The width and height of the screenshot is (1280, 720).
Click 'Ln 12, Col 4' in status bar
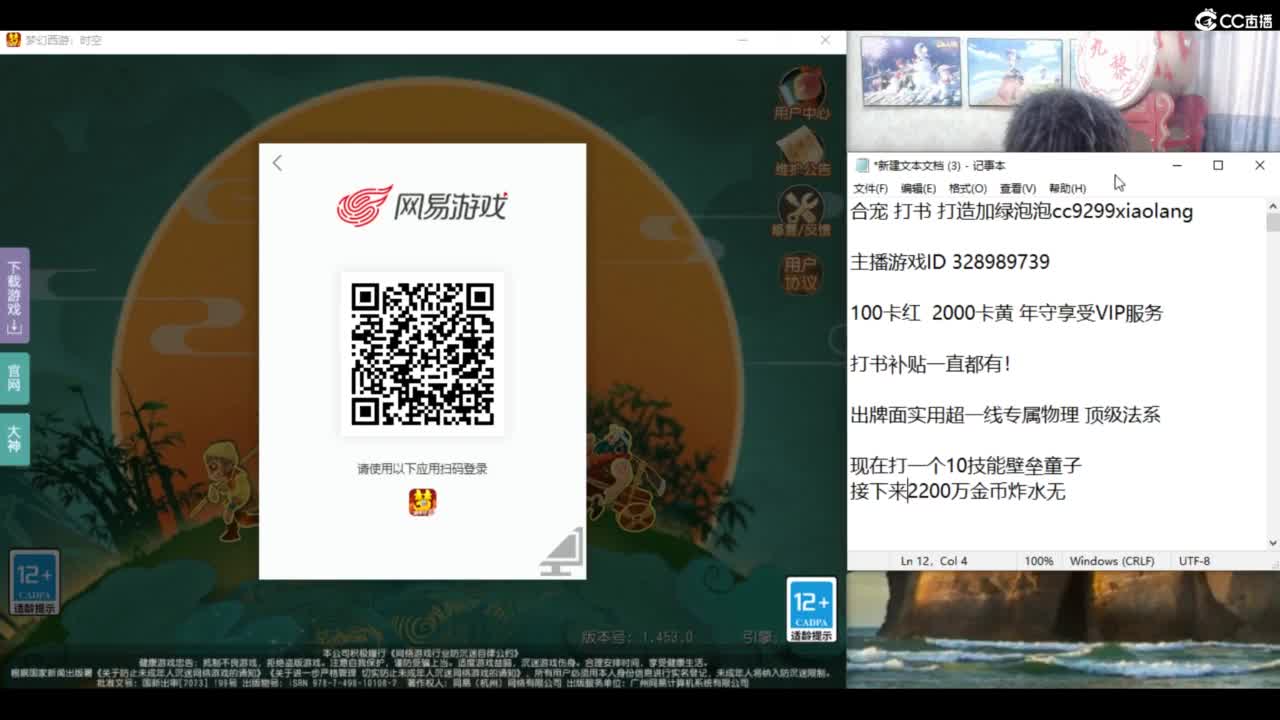934,561
